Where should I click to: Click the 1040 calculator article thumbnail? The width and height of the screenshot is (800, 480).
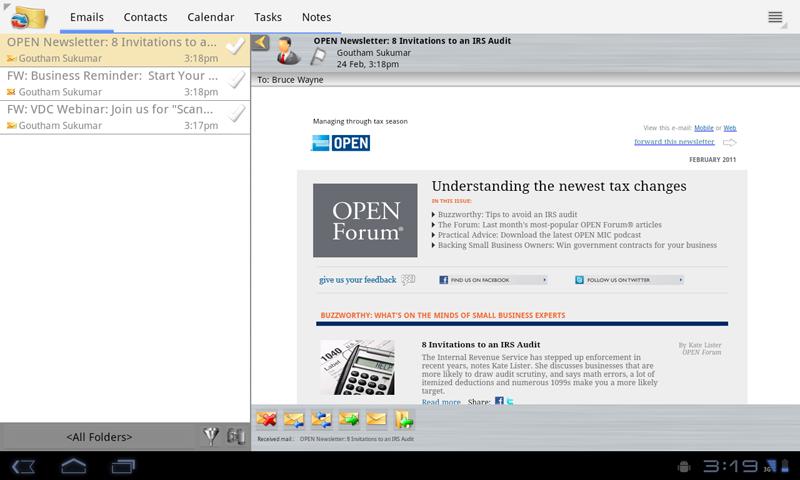[357, 367]
